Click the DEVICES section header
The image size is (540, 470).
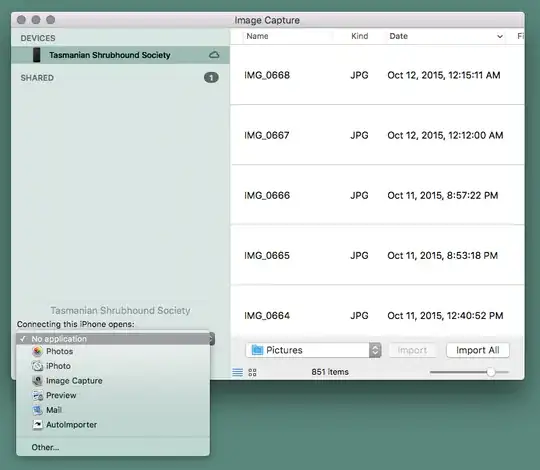click(x=38, y=38)
